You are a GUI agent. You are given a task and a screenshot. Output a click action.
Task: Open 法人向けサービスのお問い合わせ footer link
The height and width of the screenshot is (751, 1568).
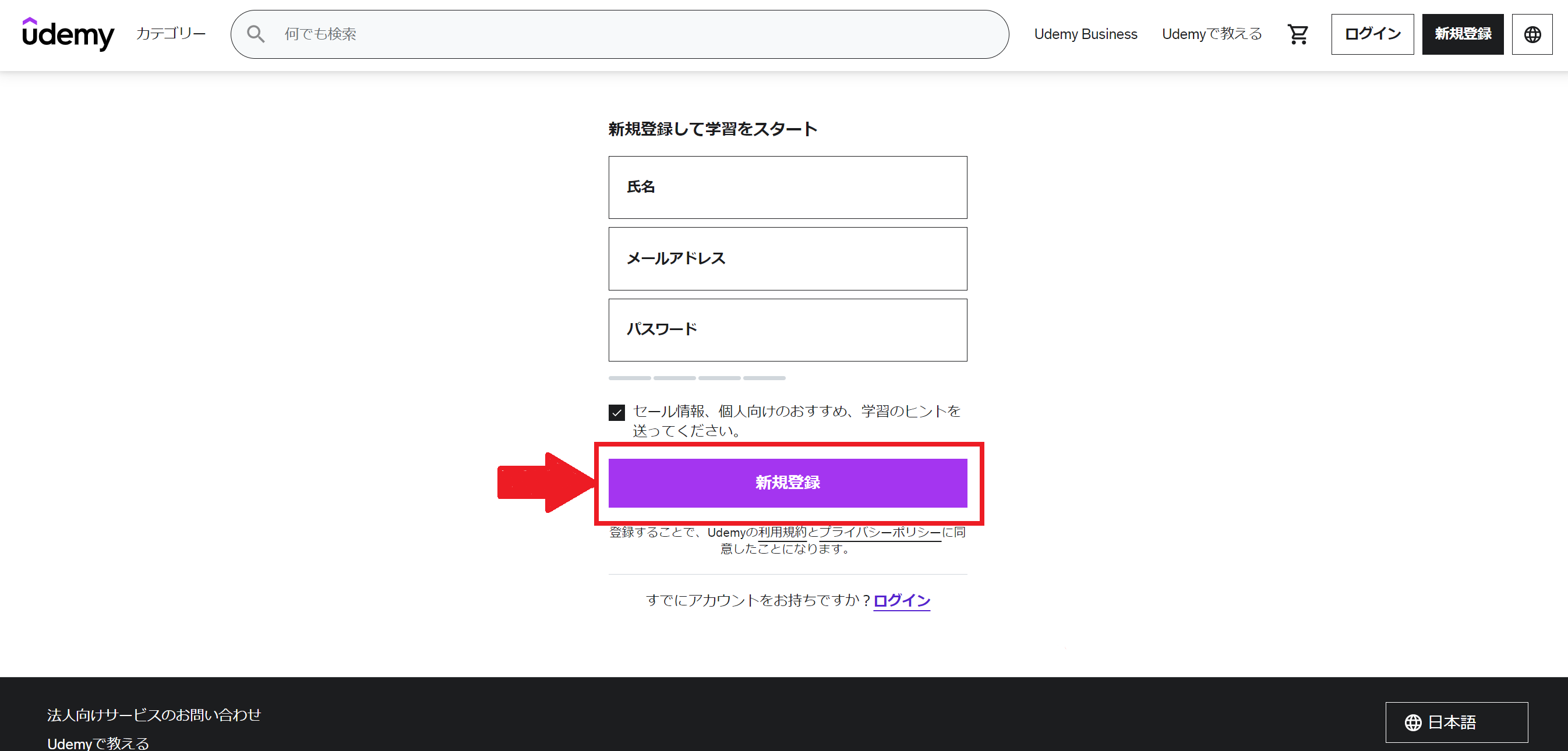coord(154,715)
